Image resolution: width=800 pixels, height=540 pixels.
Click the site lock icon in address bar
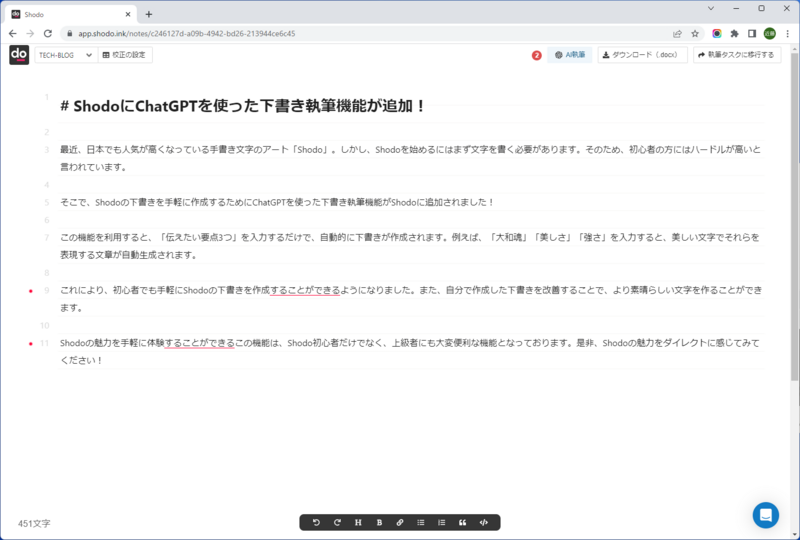69,34
